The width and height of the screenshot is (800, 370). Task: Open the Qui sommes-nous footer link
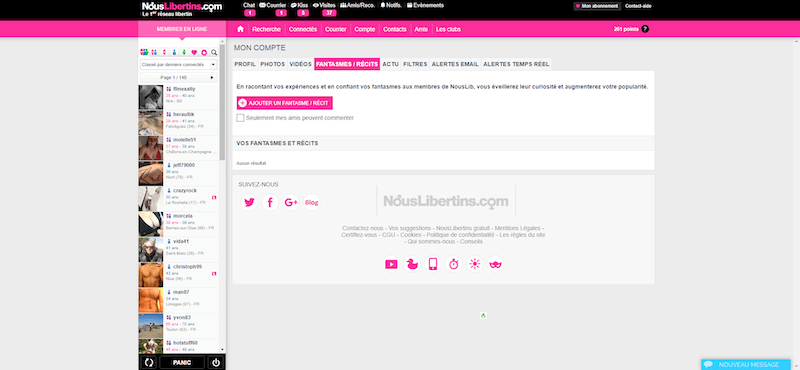coord(431,241)
